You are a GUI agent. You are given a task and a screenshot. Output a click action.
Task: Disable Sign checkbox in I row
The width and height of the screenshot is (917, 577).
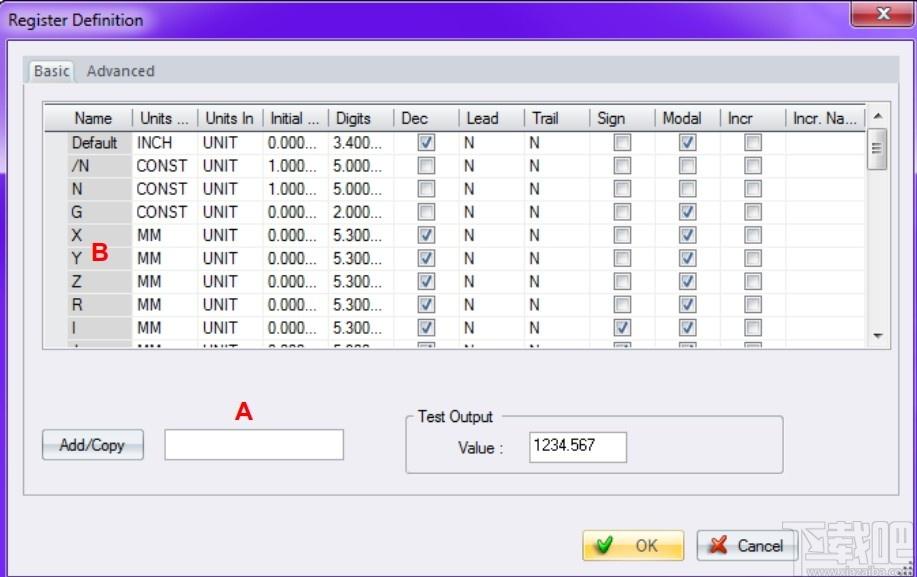point(622,327)
